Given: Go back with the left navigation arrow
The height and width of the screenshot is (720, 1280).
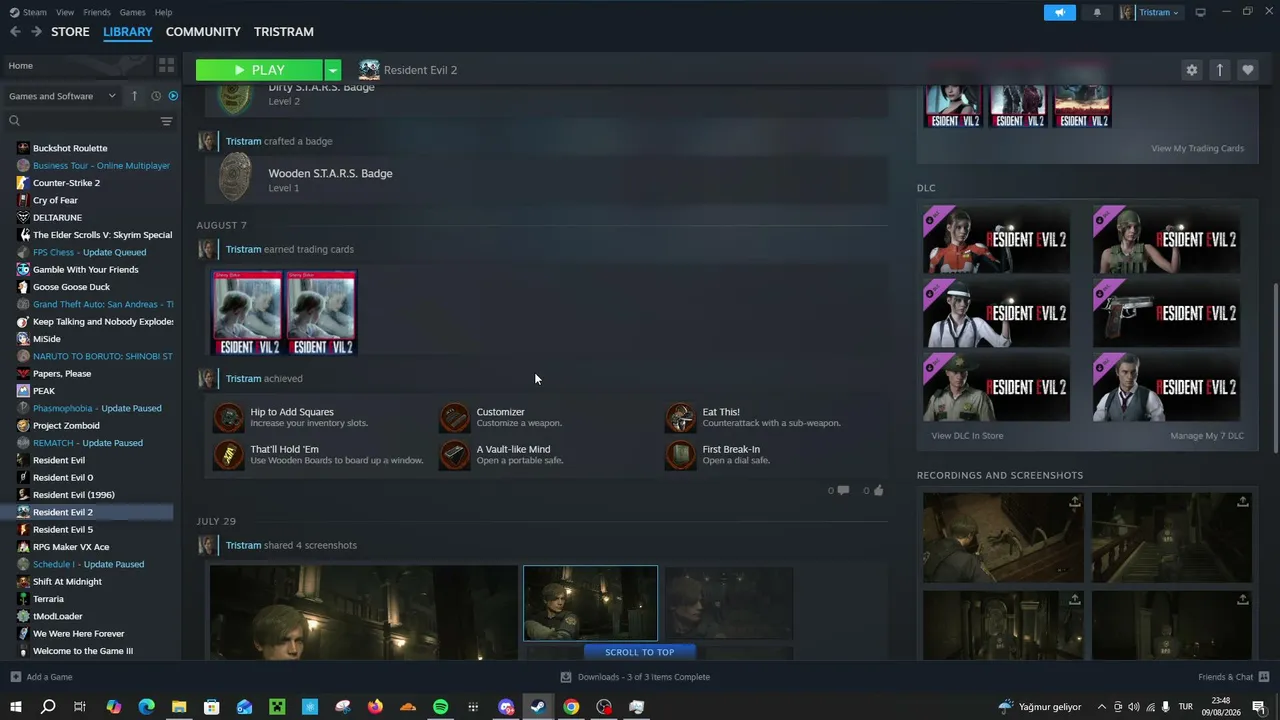Looking at the screenshot, I should [15, 32].
